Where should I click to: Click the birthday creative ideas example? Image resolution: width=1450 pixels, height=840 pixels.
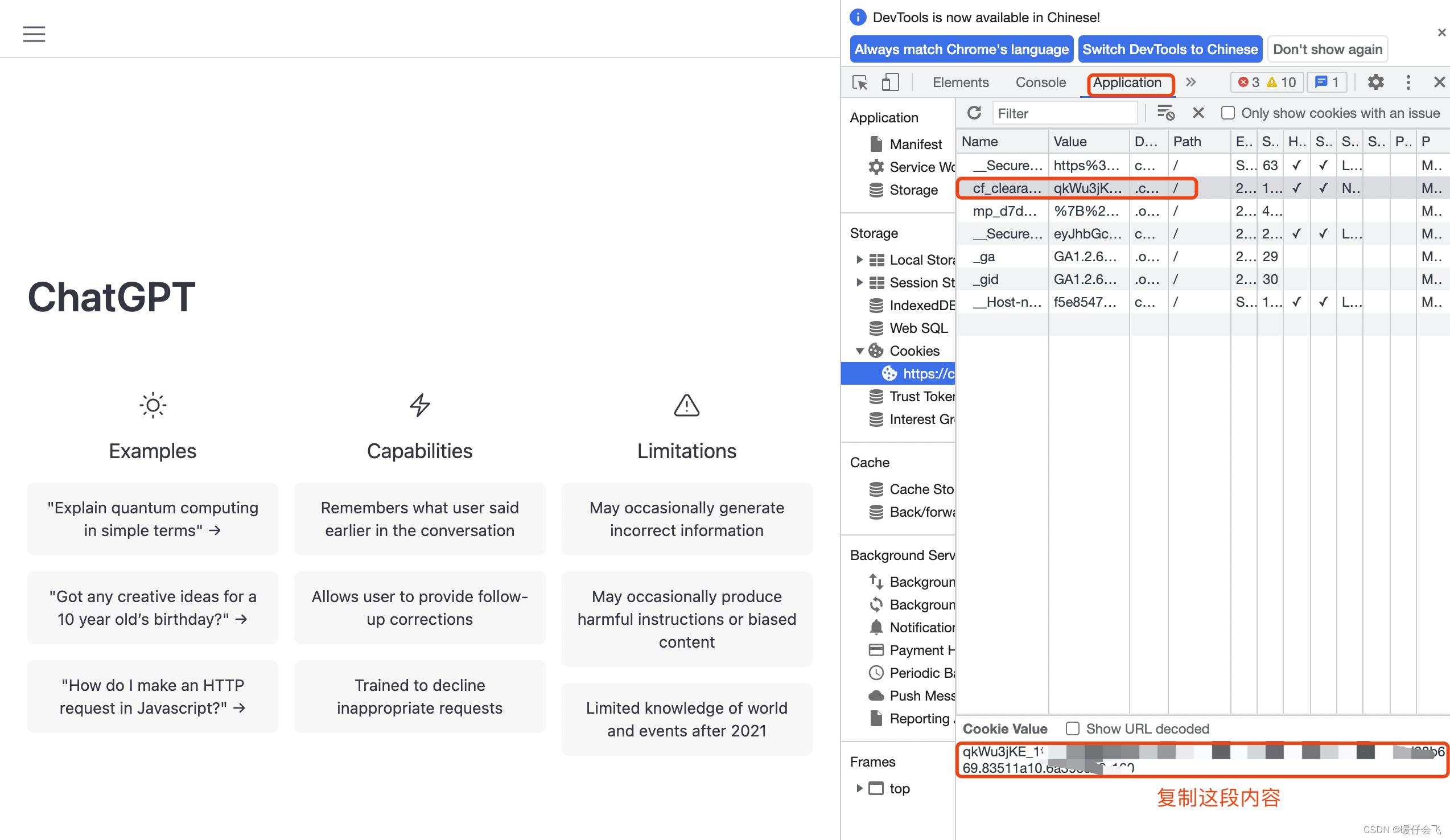click(153, 608)
